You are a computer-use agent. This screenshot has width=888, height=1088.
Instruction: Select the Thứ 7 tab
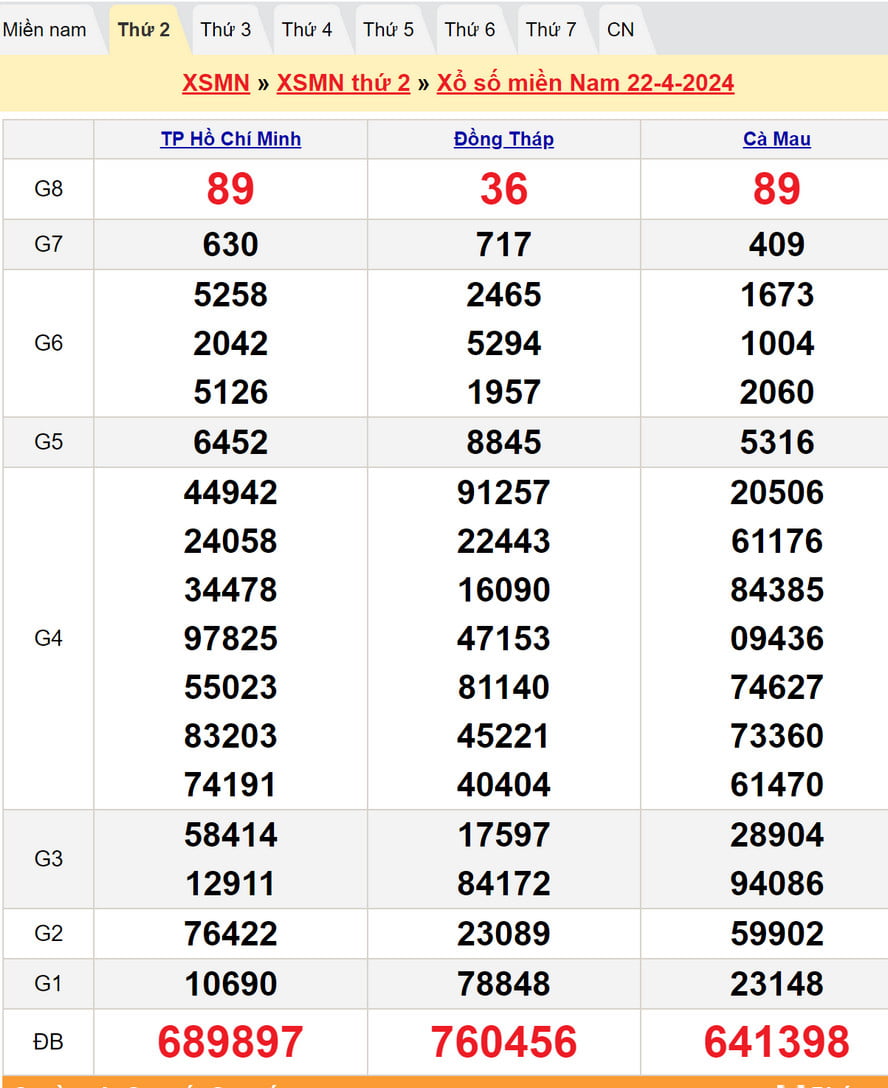pos(551,30)
